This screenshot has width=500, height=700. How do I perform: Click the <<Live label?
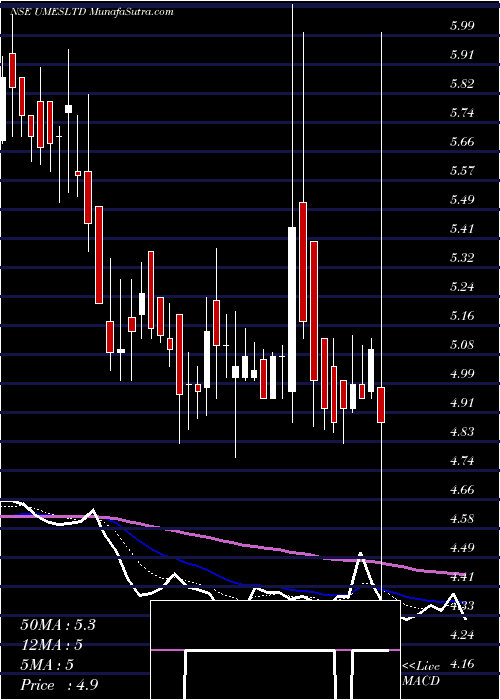pos(421,667)
